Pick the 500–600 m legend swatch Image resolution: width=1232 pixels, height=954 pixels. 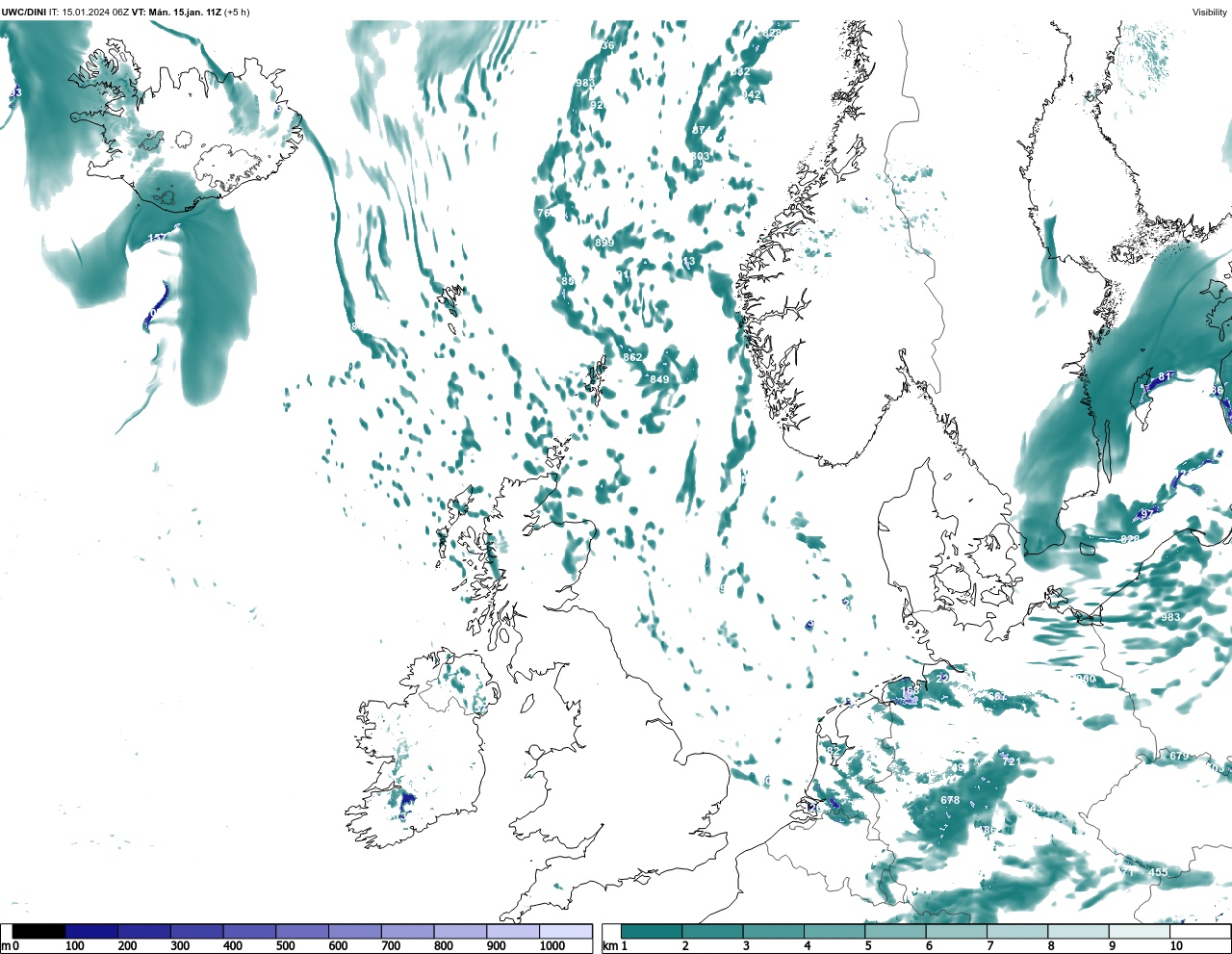point(302,932)
